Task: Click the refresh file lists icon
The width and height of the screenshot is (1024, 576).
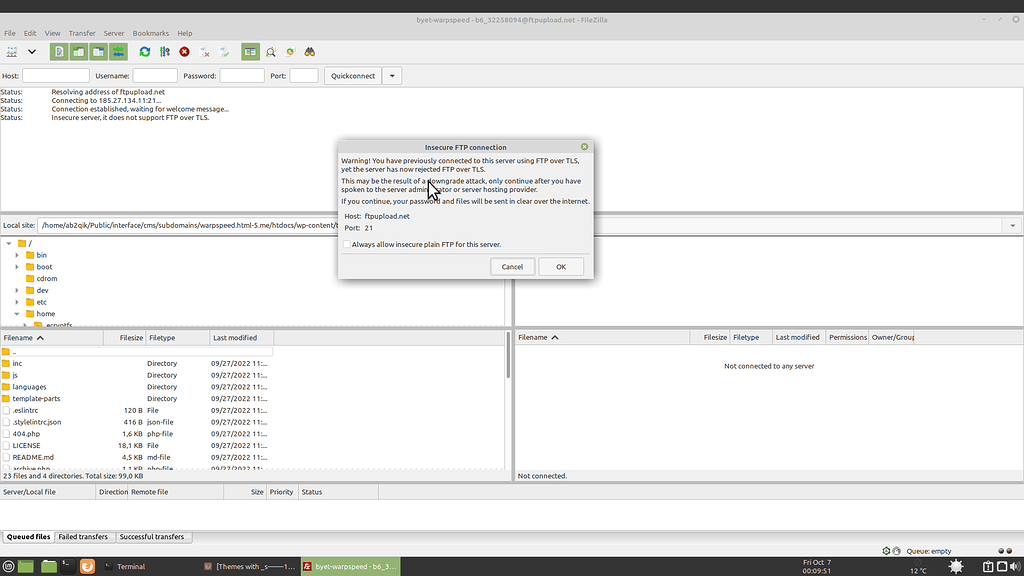Action: [145, 51]
